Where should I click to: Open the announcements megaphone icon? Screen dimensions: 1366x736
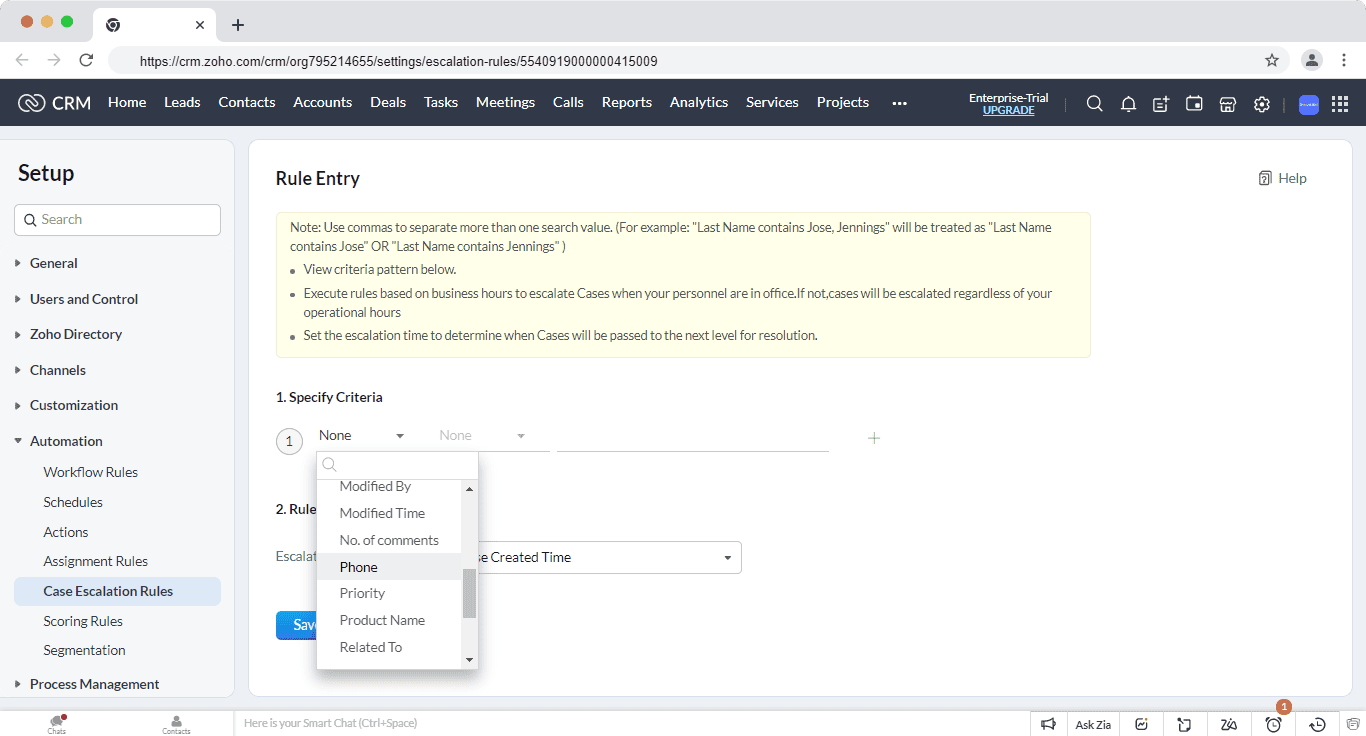[1048, 724]
